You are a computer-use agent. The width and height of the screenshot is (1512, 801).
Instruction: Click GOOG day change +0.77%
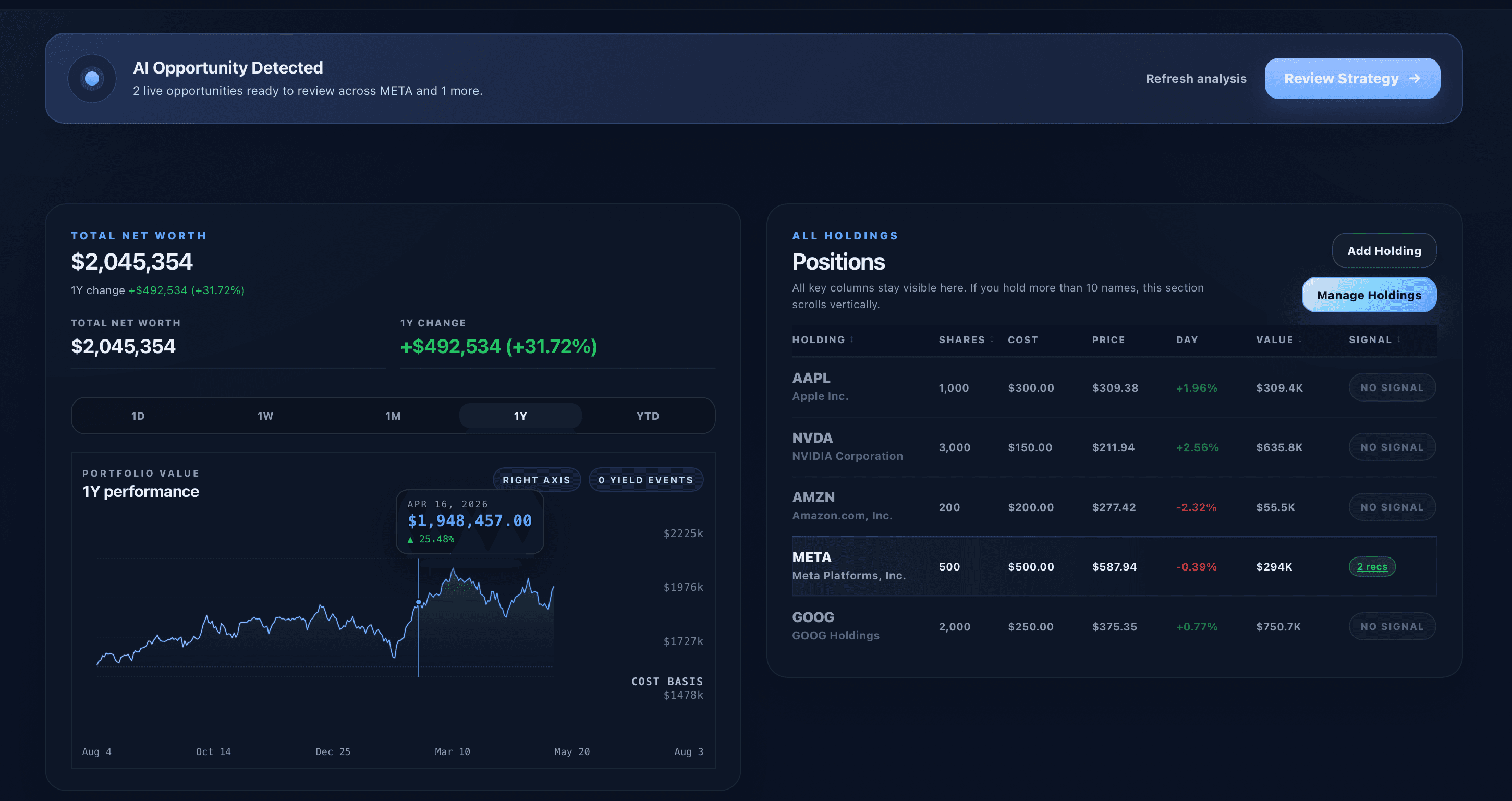[x=1197, y=627]
